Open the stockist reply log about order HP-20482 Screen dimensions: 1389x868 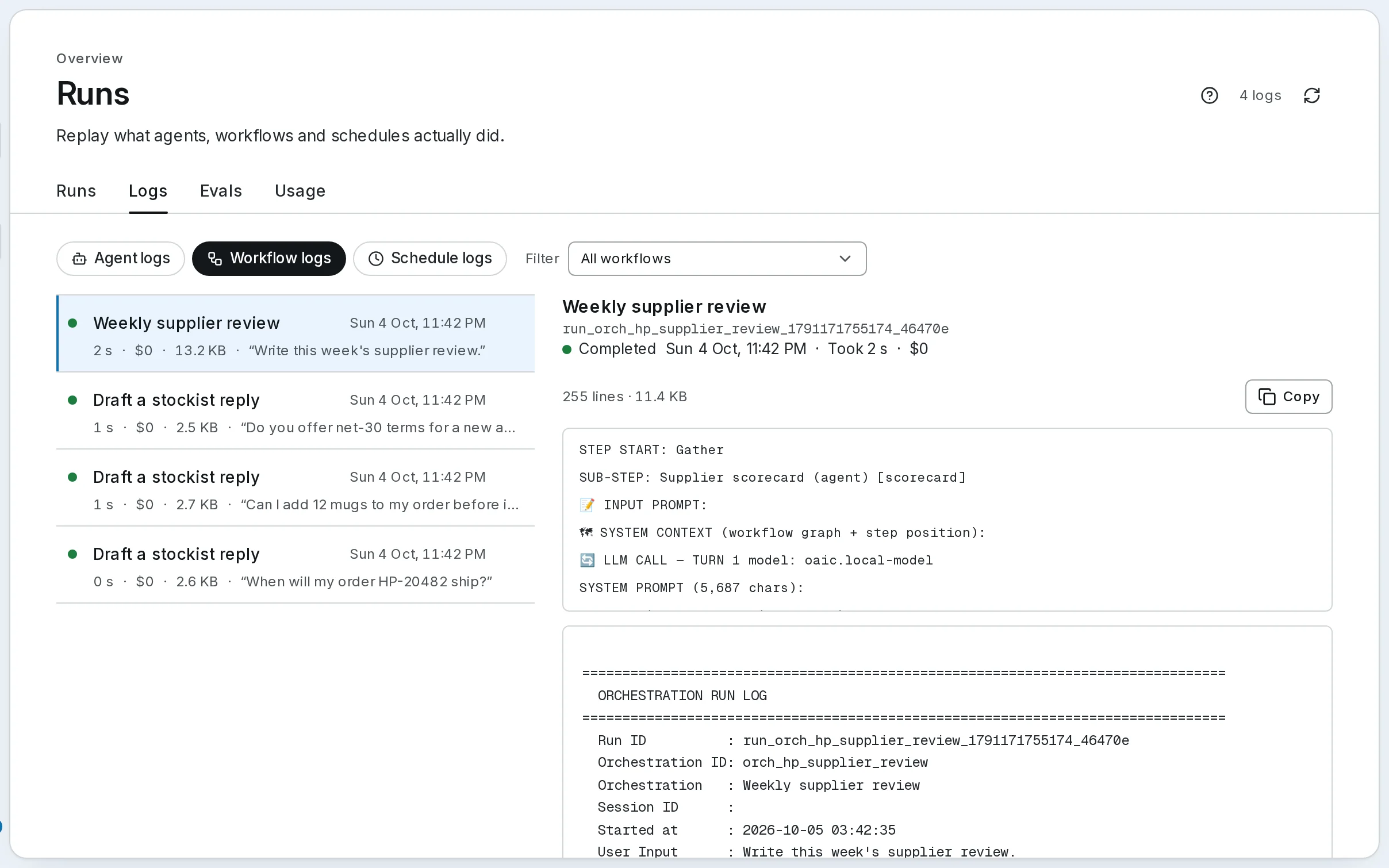(x=296, y=565)
